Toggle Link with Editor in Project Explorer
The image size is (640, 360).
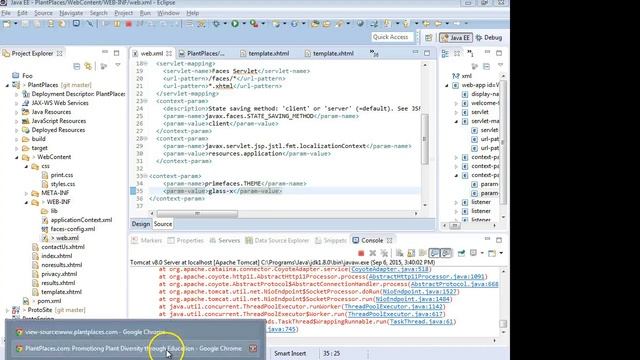tap(88, 66)
